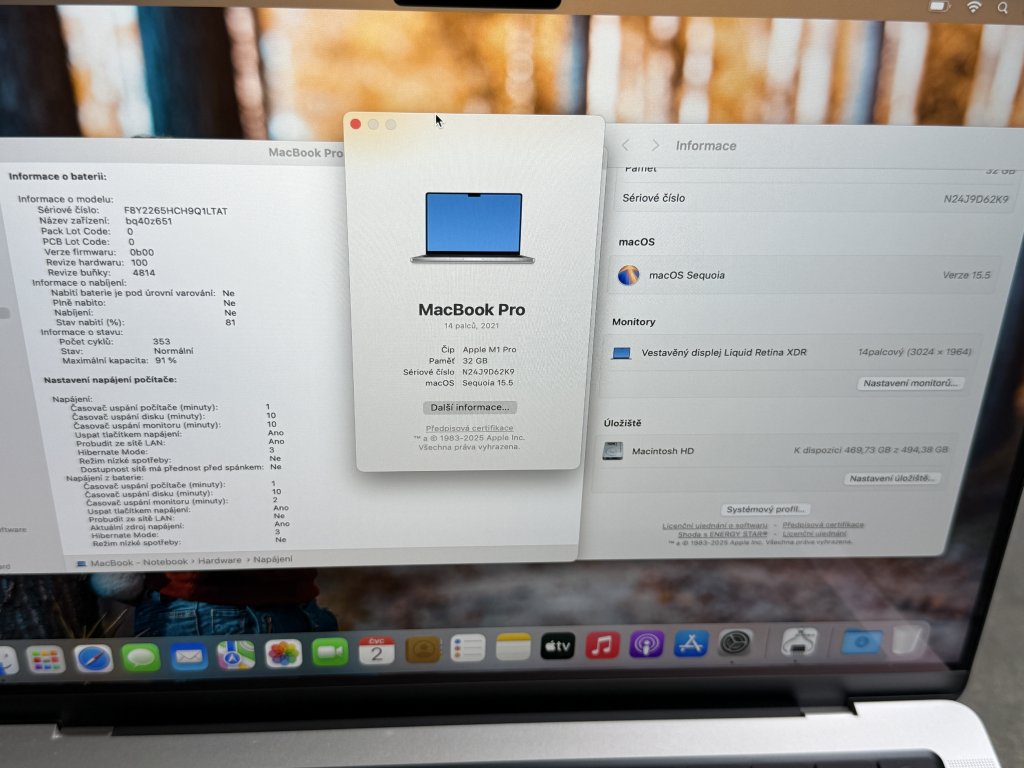Select the 'Informace o baterii:' heading
1024x768 pixels.
tap(57, 176)
